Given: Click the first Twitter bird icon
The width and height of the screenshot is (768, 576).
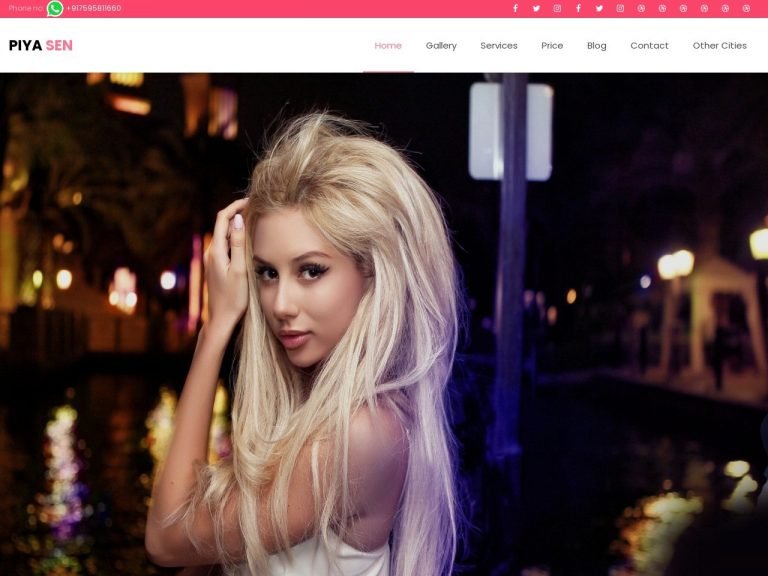Looking at the screenshot, I should coord(536,8).
